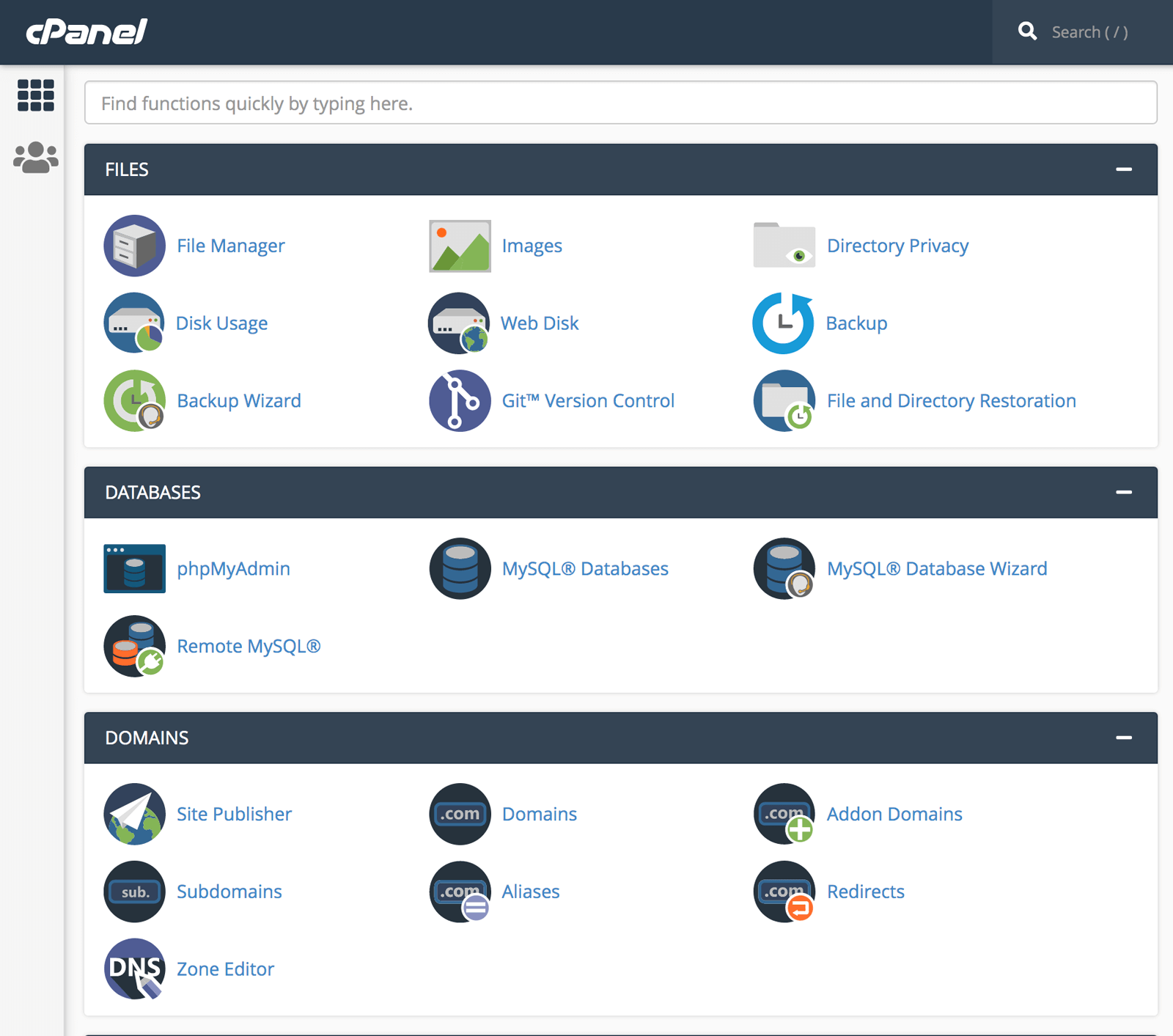Go to Remote MySQL® link
The image size is (1173, 1036).
pos(249,646)
